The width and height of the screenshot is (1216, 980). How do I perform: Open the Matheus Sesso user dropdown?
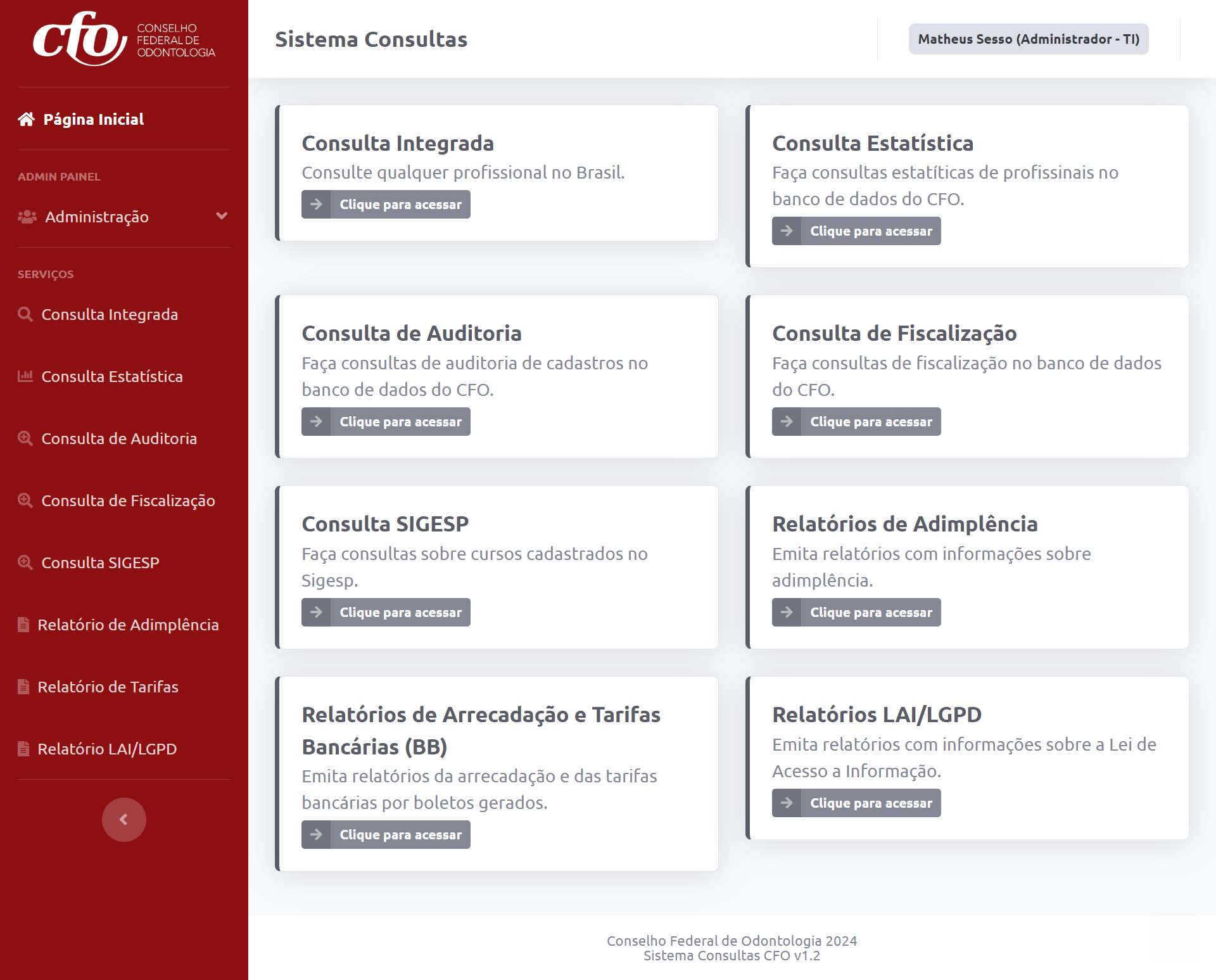point(1028,39)
